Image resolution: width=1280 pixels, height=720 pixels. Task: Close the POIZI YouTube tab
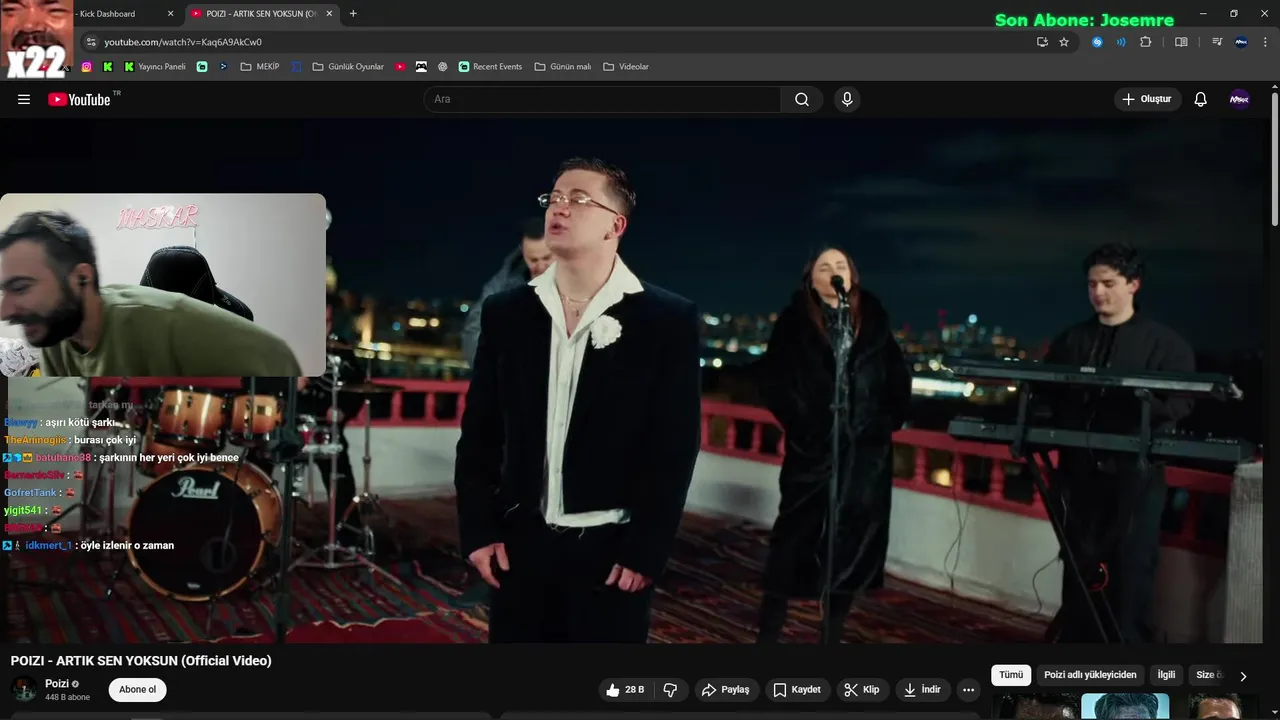pyautogui.click(x=331, y=14)
